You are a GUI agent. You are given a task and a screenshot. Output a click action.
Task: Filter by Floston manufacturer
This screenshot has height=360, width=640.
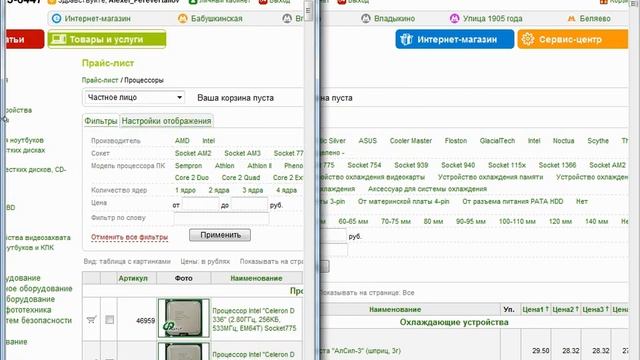[x=456, y=141]
